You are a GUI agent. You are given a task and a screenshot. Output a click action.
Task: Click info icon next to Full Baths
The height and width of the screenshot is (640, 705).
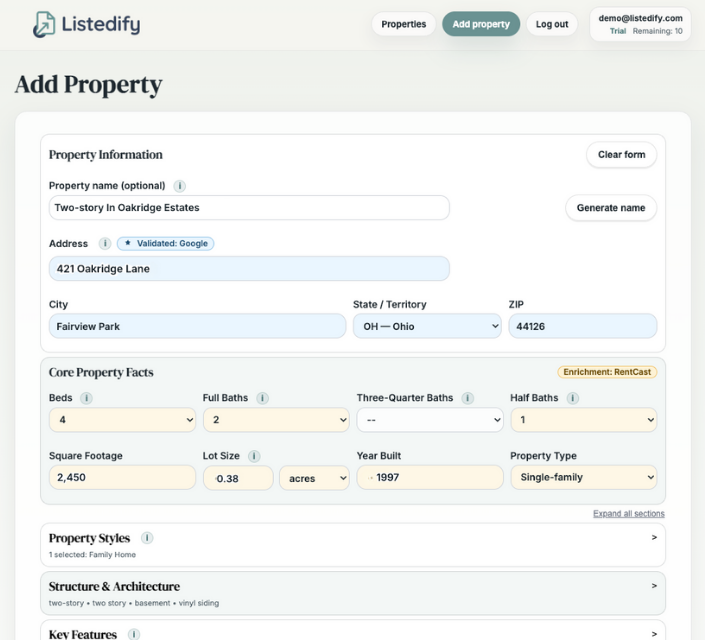[263, 398]
